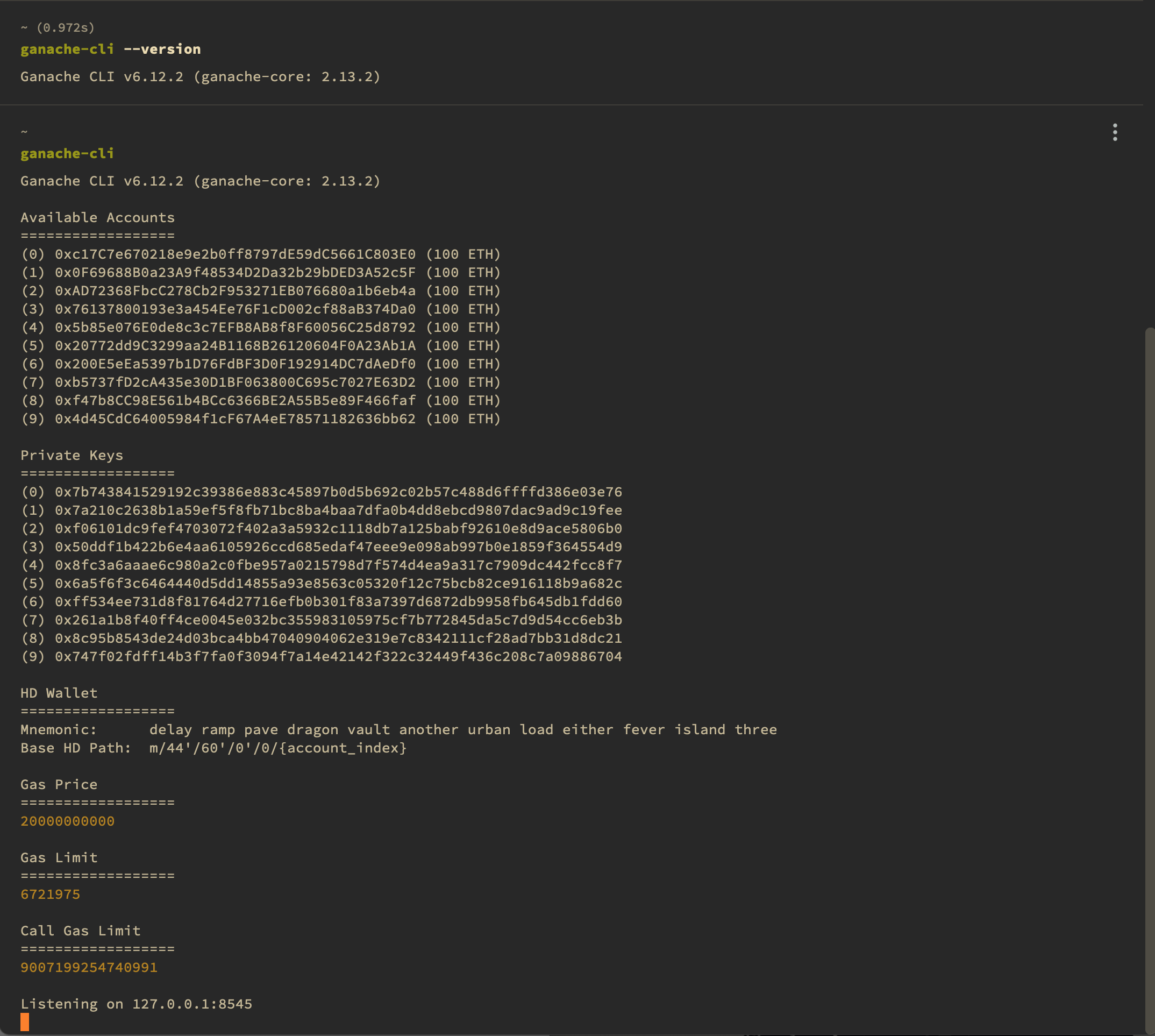Click account (3) address 0x76137800...
1155x1036 pixels.
[235, 309]
